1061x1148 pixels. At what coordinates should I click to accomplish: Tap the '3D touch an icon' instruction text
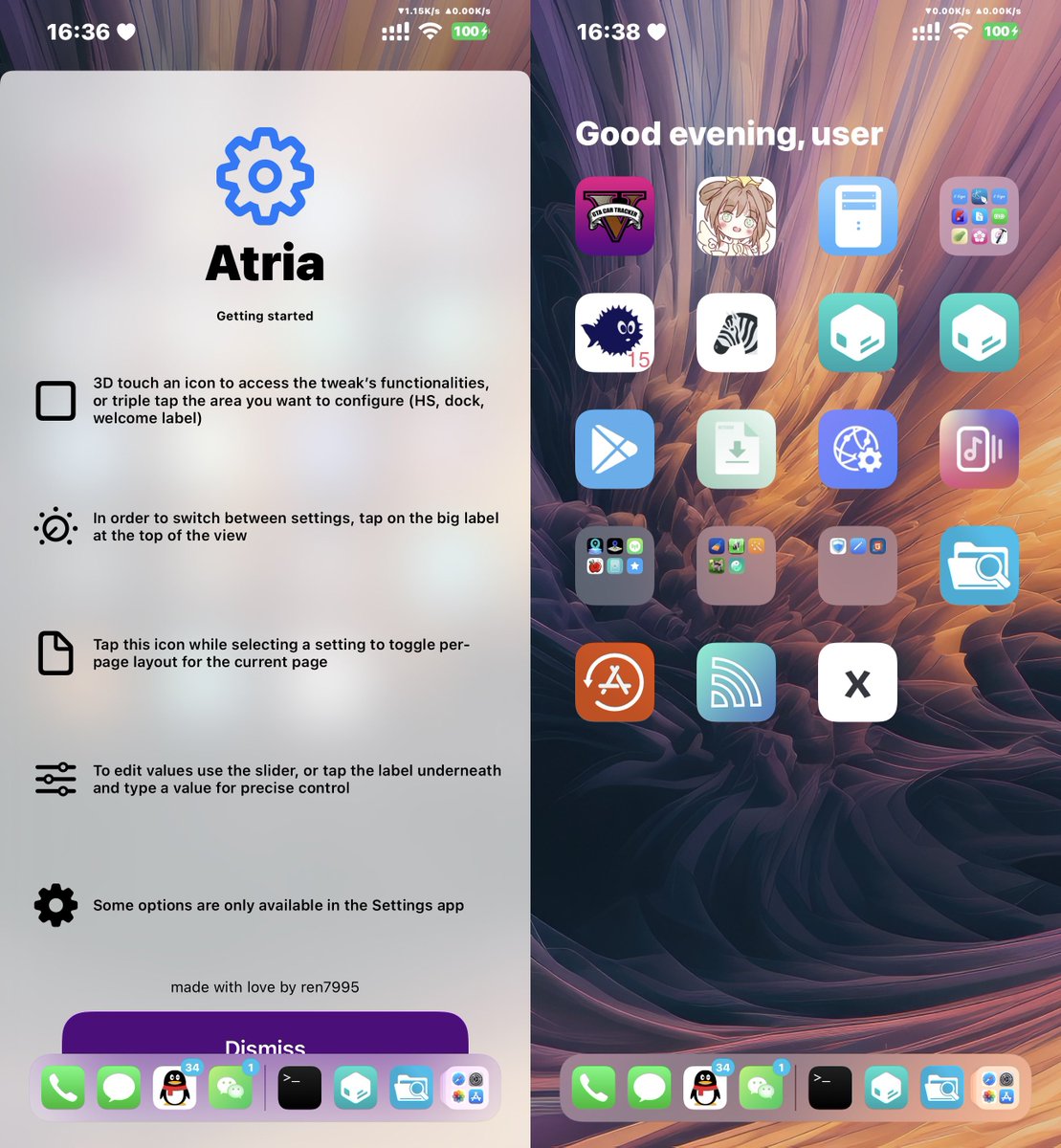point(291,401)
